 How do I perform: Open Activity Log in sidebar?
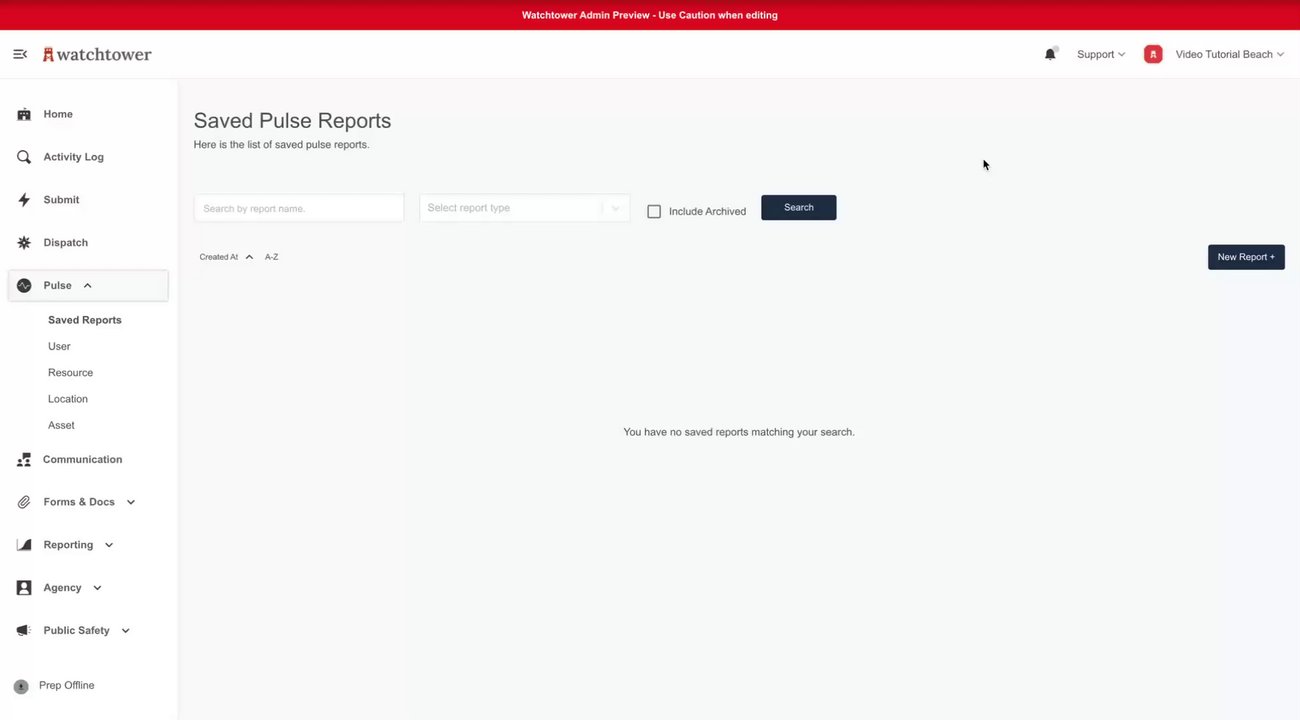click(x=73, y=157)
